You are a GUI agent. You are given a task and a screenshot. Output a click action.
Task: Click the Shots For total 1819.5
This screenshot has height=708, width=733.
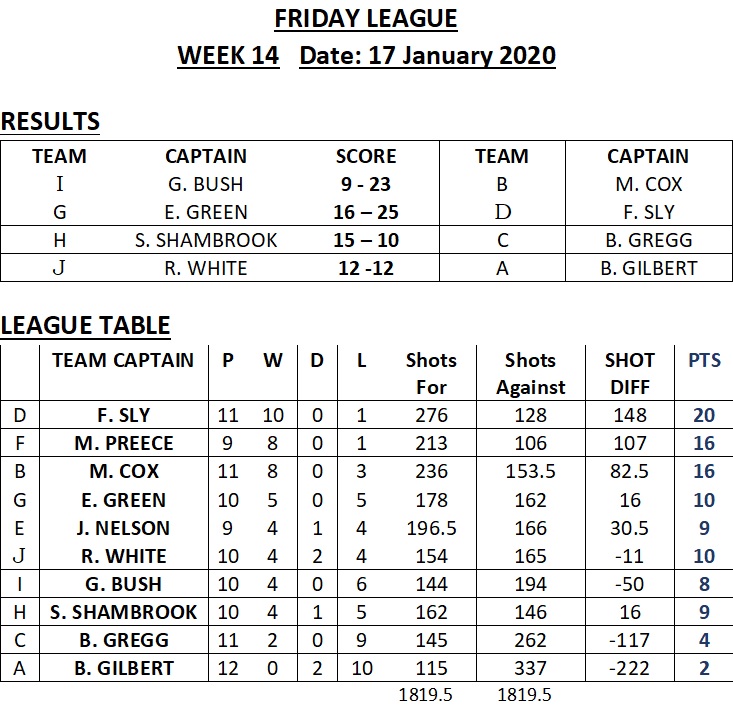pos(425,695)
